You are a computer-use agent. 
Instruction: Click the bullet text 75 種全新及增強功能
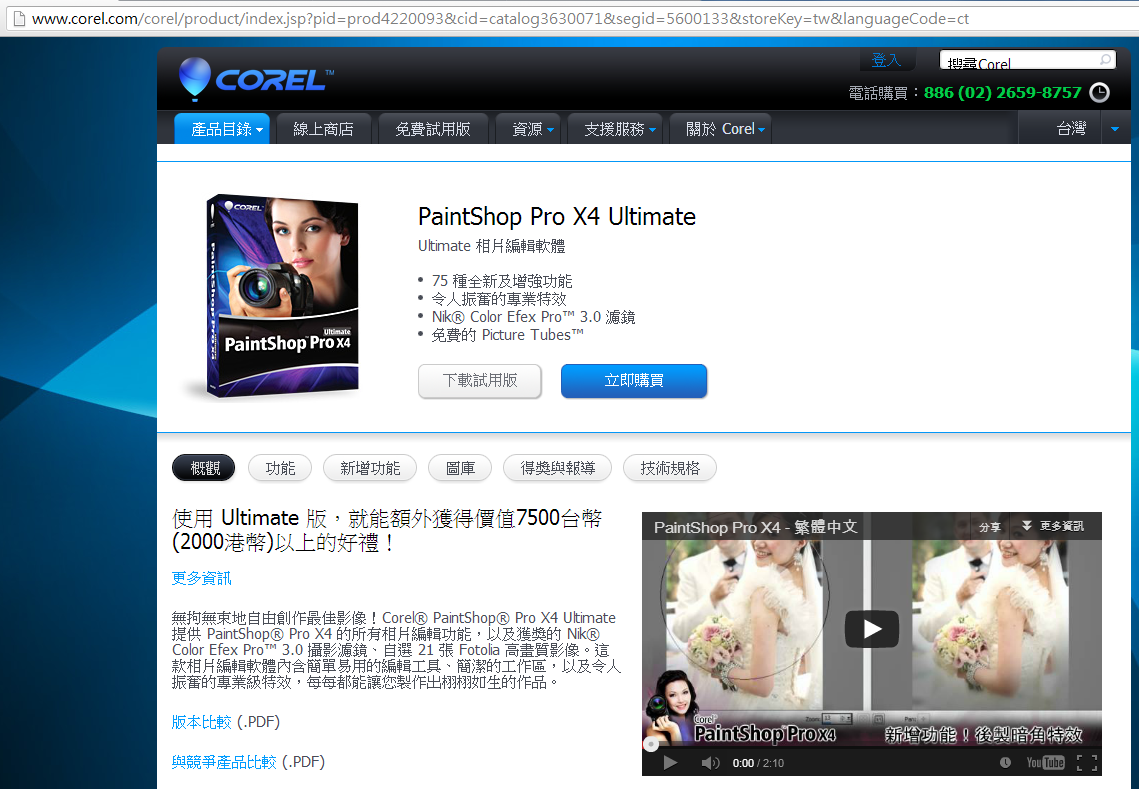(x=502, y=281)
